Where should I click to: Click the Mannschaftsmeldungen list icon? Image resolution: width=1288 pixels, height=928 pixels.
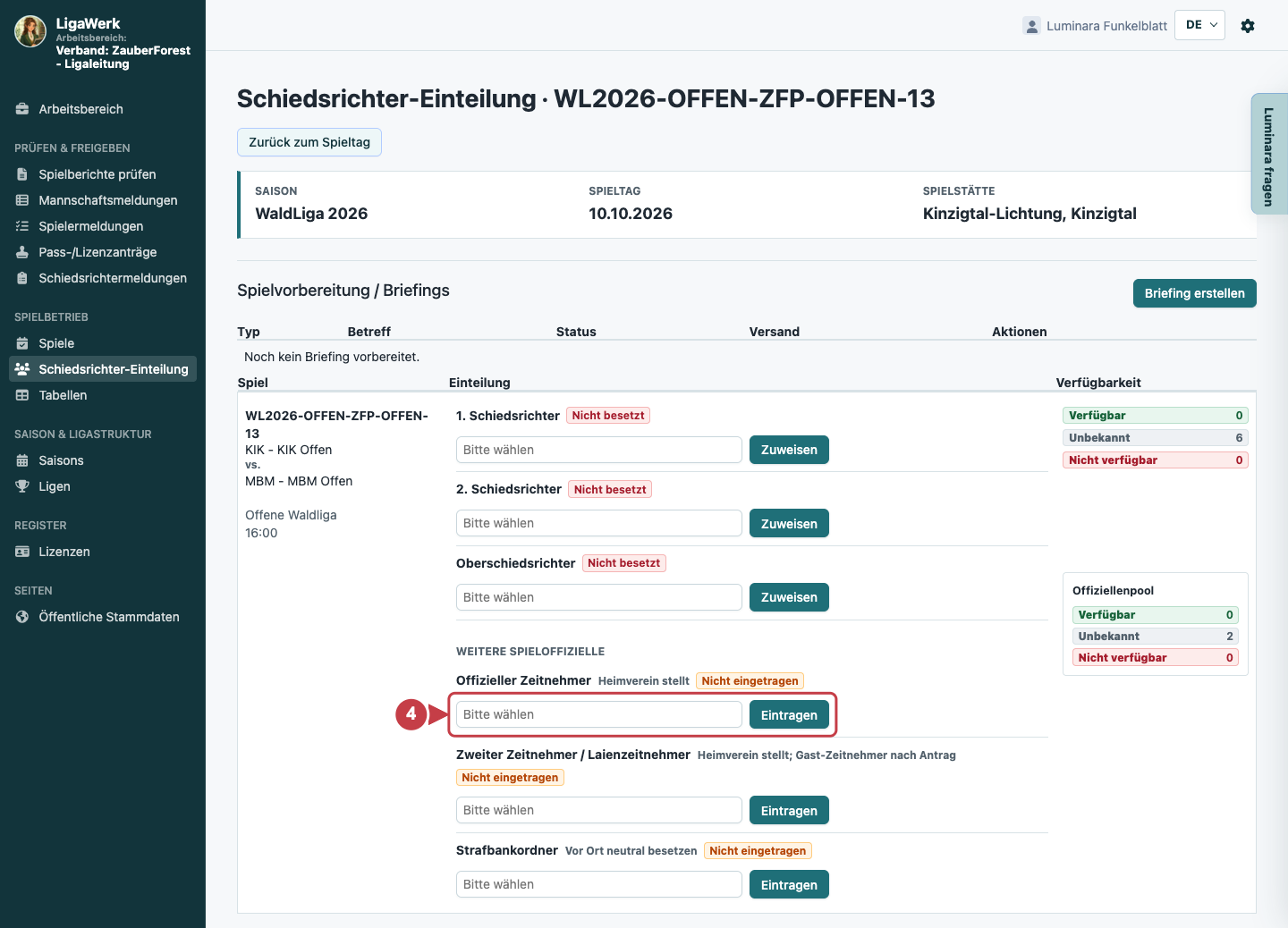tap(22, 200)
